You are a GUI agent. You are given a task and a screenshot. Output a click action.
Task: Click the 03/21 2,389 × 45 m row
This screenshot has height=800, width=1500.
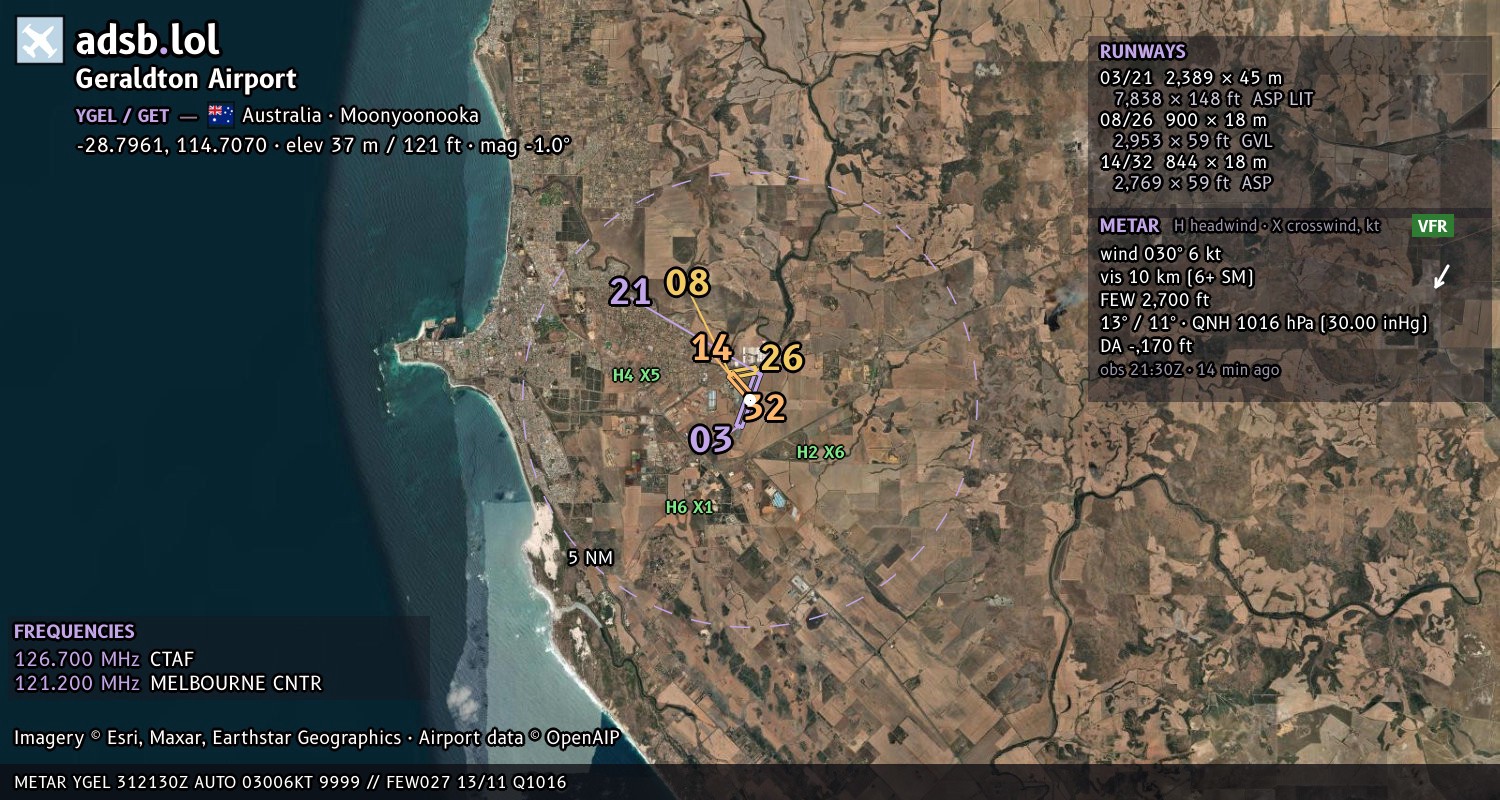click(1190, 78)
